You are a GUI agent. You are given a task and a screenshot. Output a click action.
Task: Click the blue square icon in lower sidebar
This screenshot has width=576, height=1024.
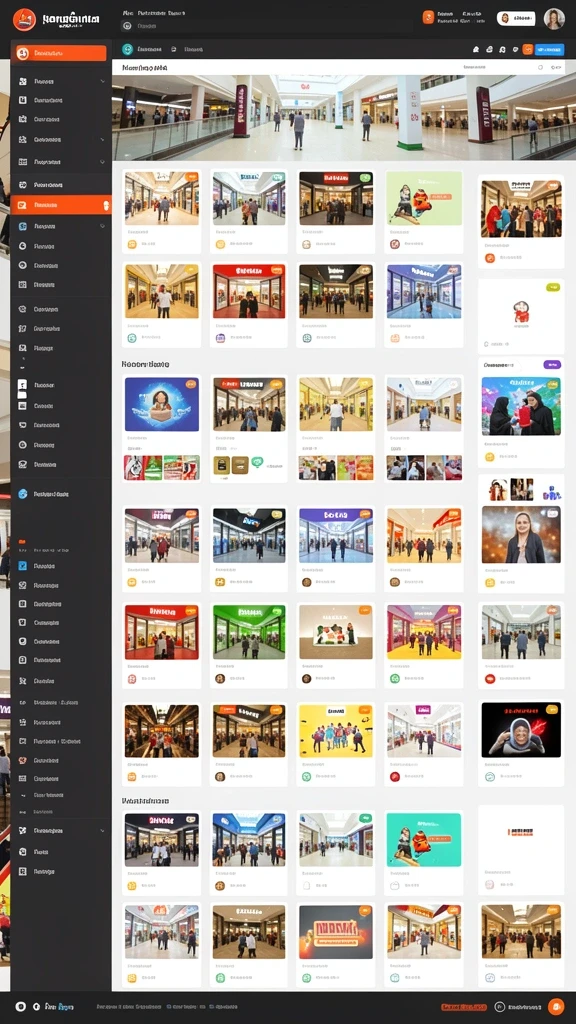click(23, 566)
